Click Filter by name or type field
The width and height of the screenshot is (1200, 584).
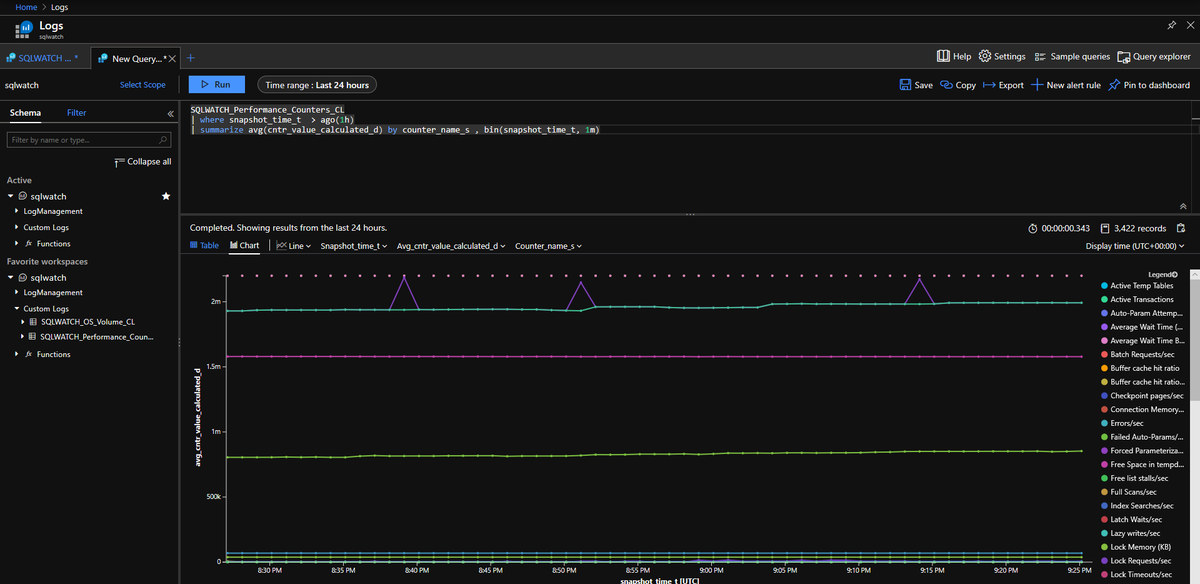pyautogui.click(x=88, y=140)
